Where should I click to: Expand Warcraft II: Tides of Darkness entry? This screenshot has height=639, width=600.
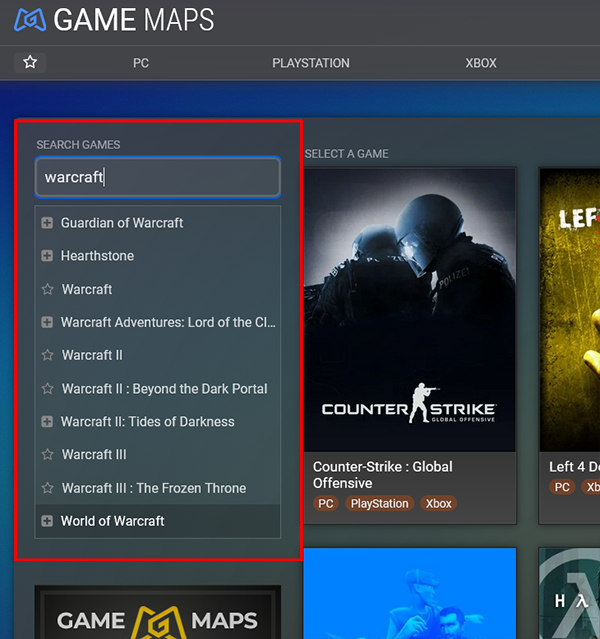point(47,422)
